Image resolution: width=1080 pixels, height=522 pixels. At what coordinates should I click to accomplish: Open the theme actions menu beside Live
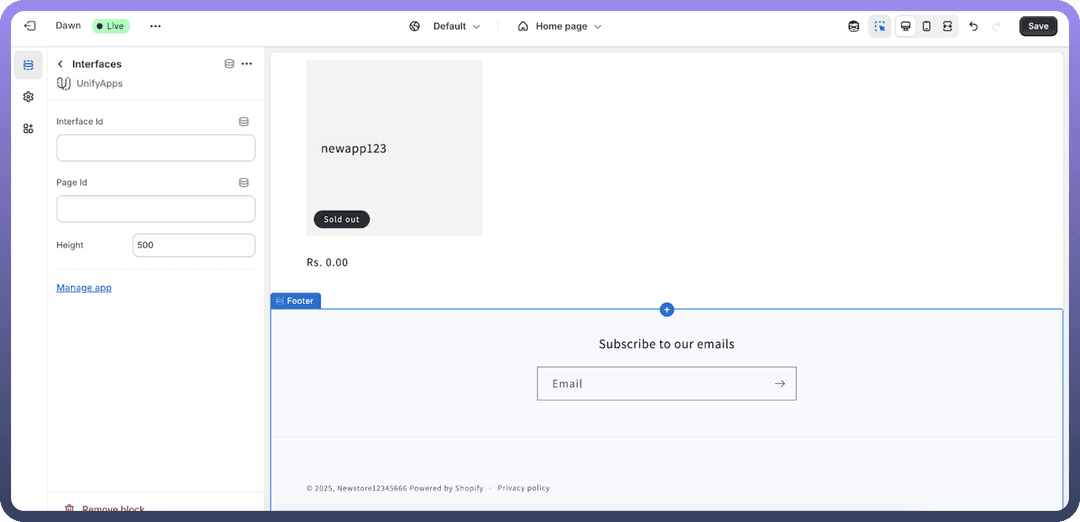point(155,26)
